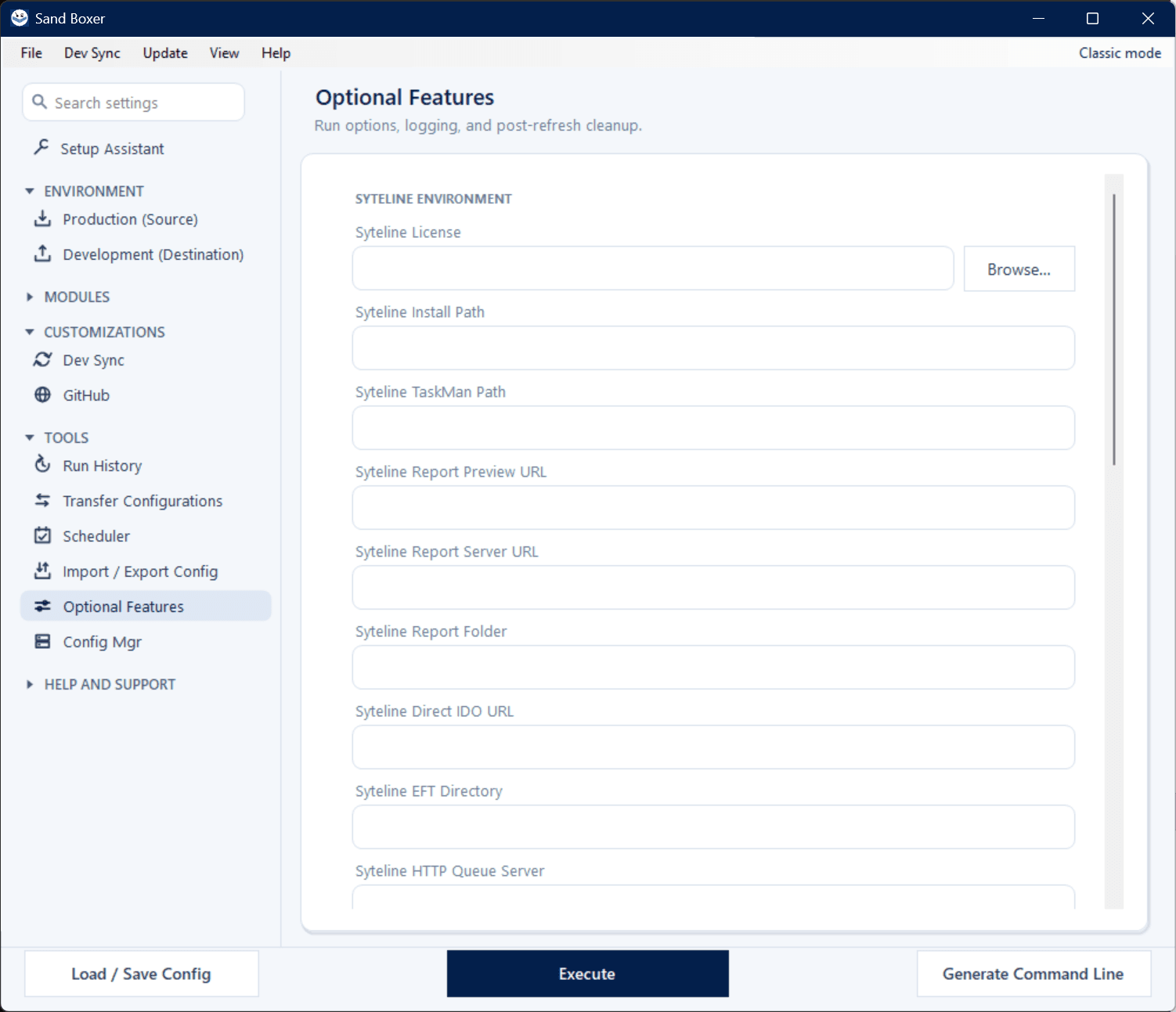Click the Transfer Configurations arrows icon
1176x1012 pixels.
coord(42,500)
